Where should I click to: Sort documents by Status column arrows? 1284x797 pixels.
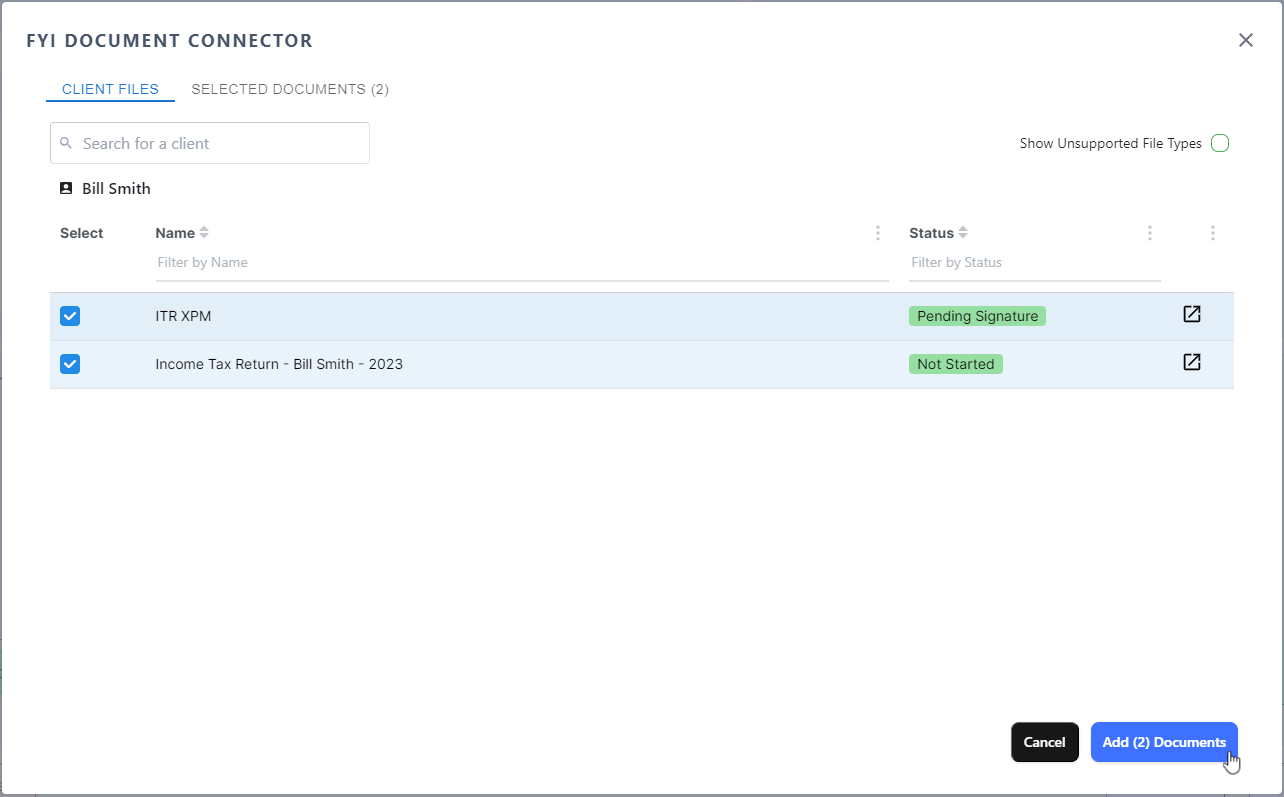[963, 233]
